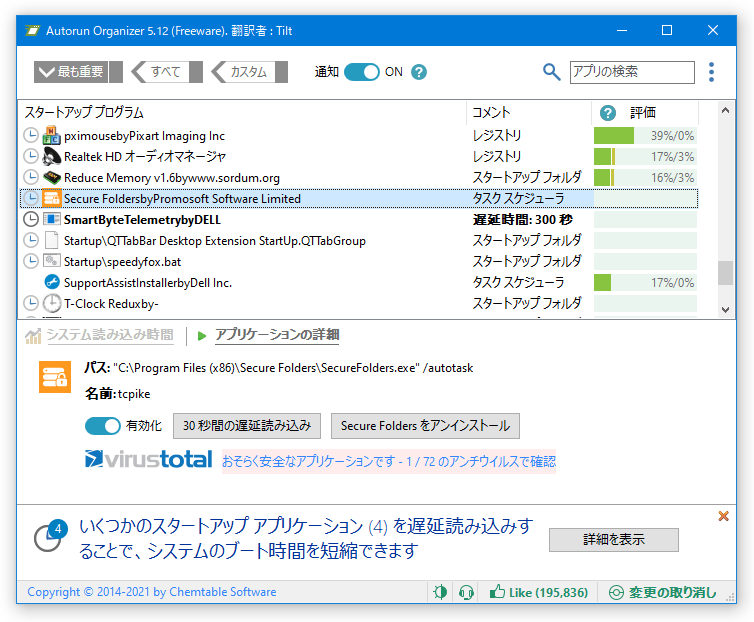Click the virustotal logo

coord(149,459)
